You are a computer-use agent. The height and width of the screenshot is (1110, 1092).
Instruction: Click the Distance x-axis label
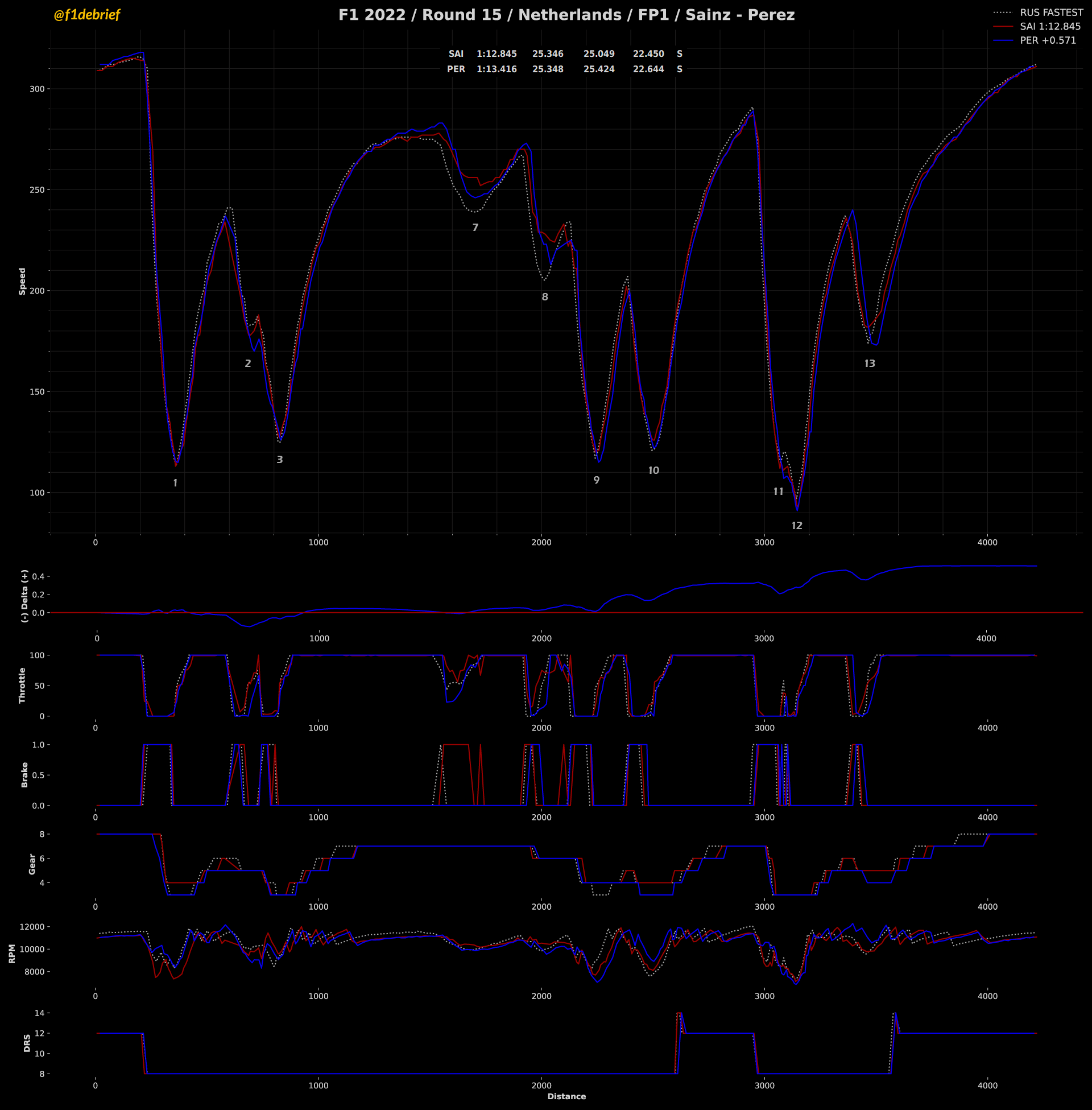pyautogui.click(x=566, y=1096)
